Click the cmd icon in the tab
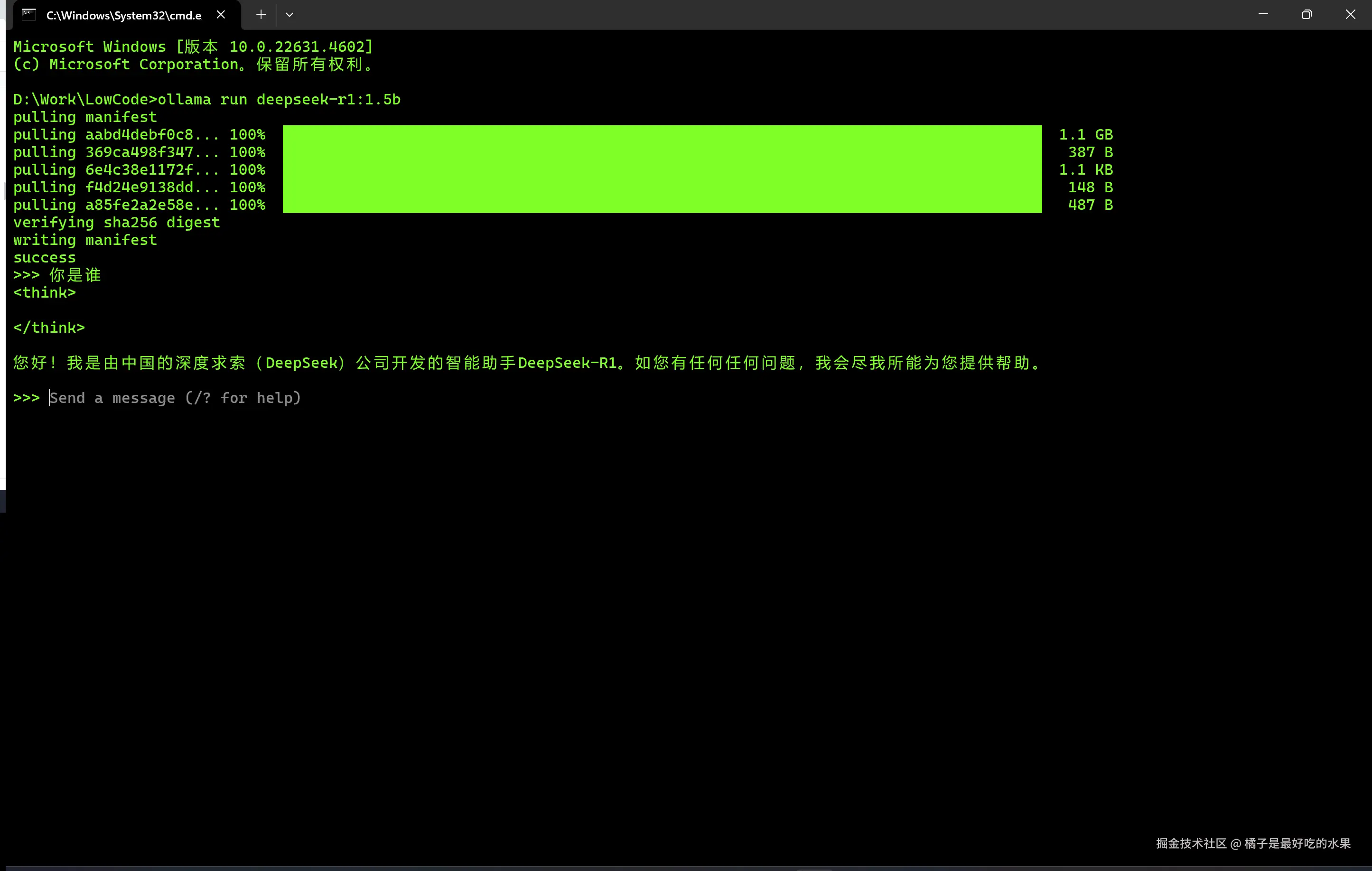 (29, 15)
